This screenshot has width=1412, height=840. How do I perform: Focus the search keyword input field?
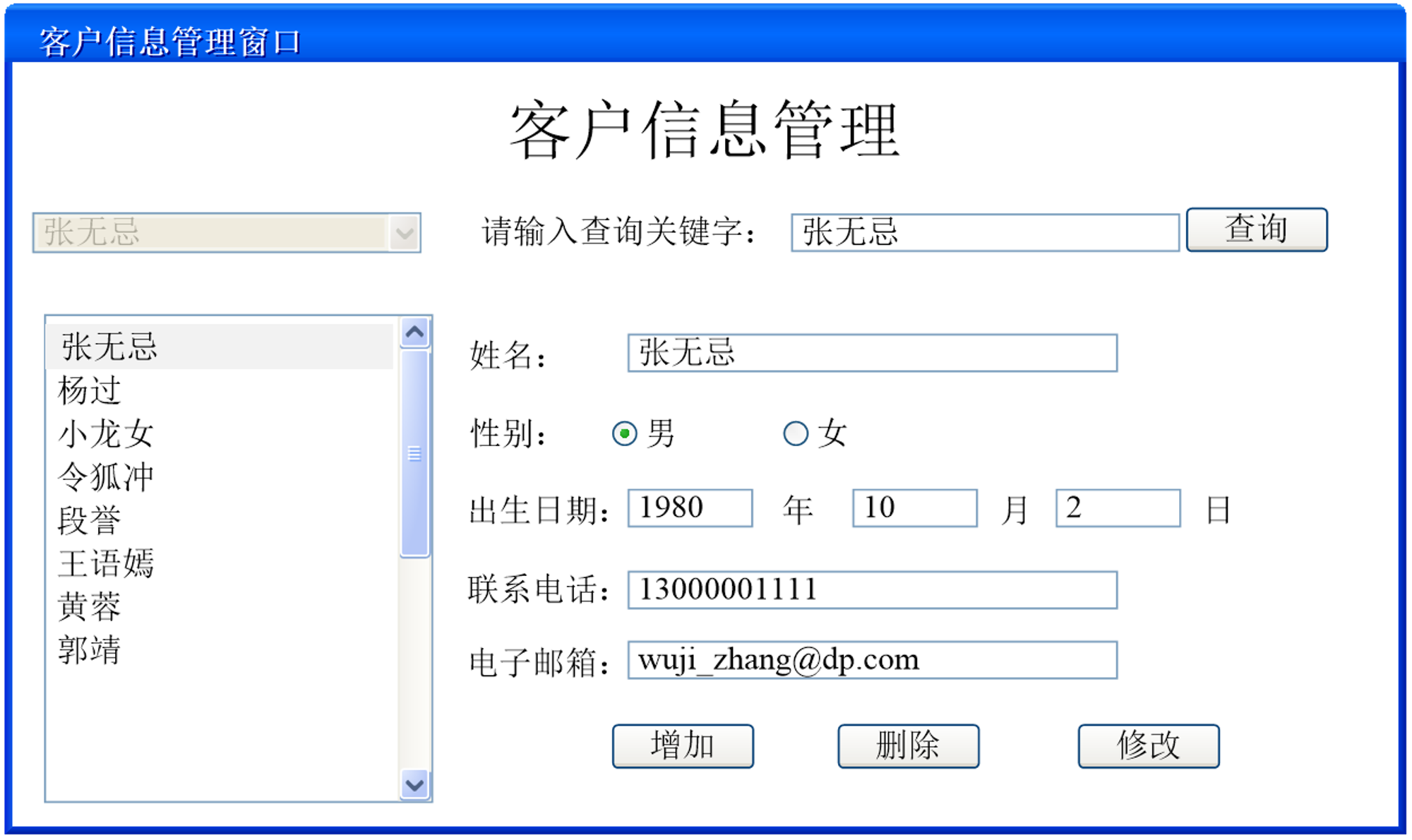point(986,232)
